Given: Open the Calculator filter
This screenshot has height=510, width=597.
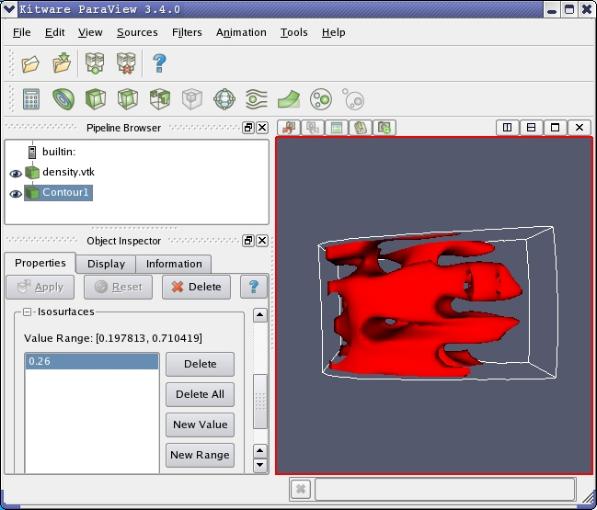Looking at the screenshot, I should click(x=31, y=99).
